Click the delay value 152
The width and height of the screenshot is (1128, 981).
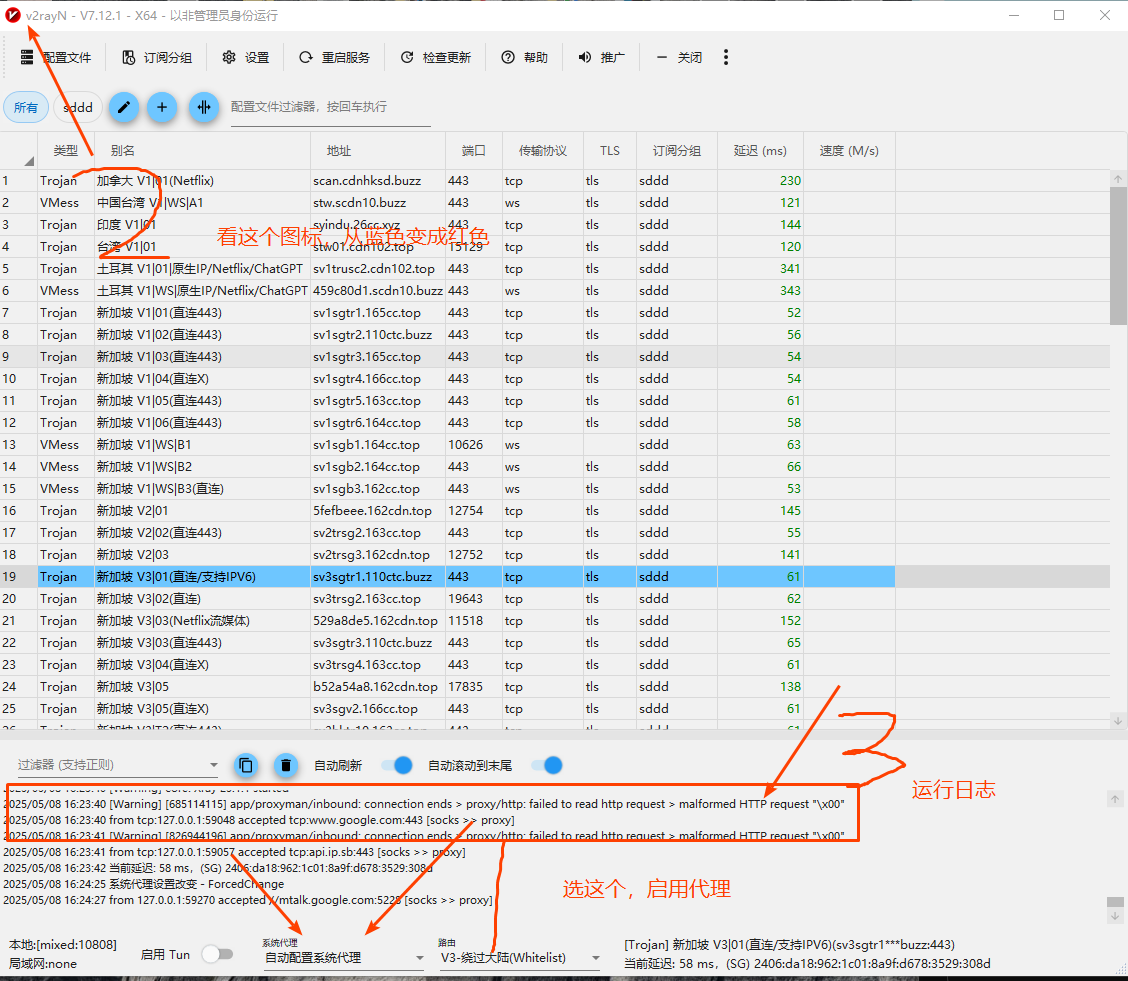(x=790, y=621)
